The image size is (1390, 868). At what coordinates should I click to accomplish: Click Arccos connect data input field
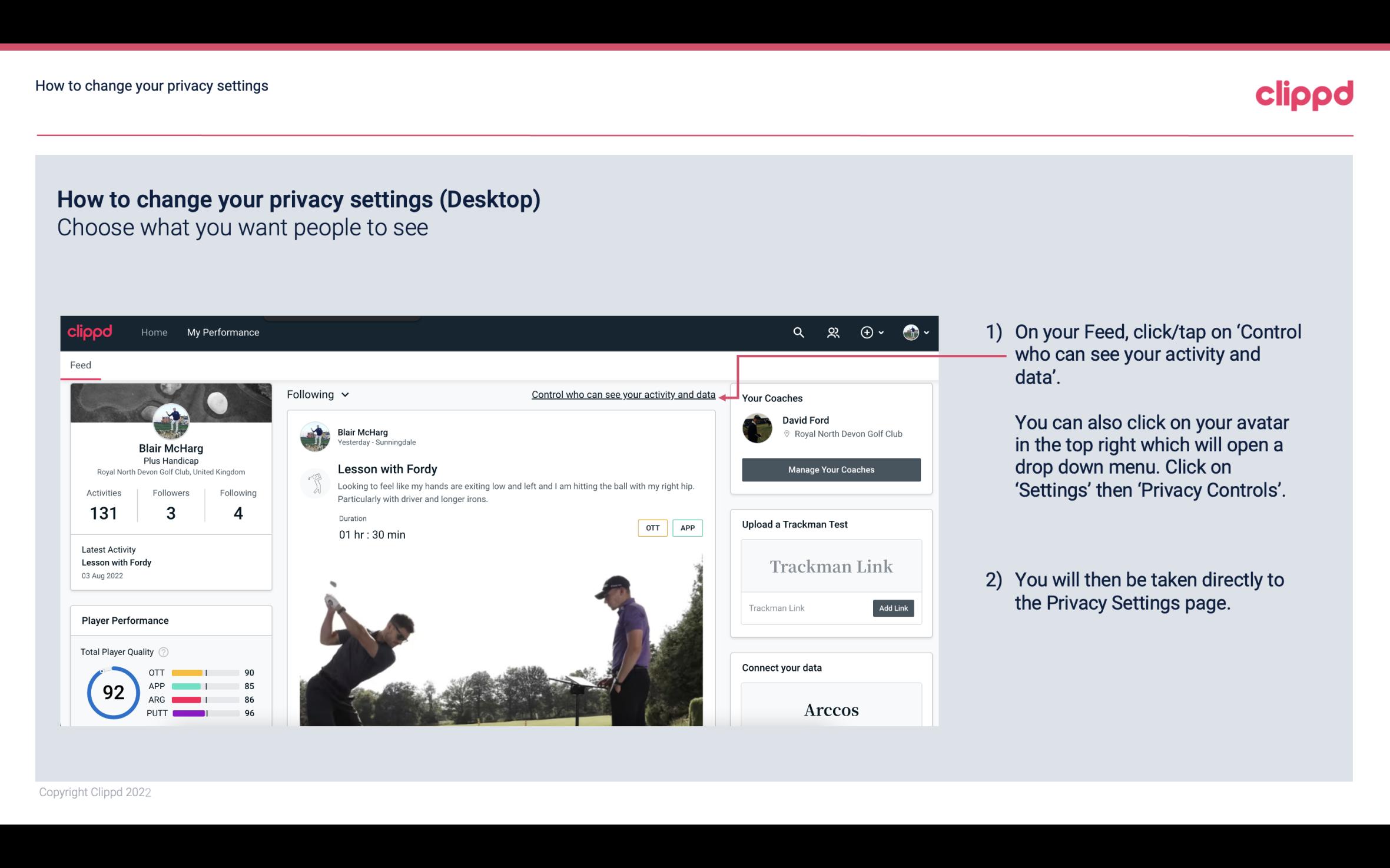(830, 710)
